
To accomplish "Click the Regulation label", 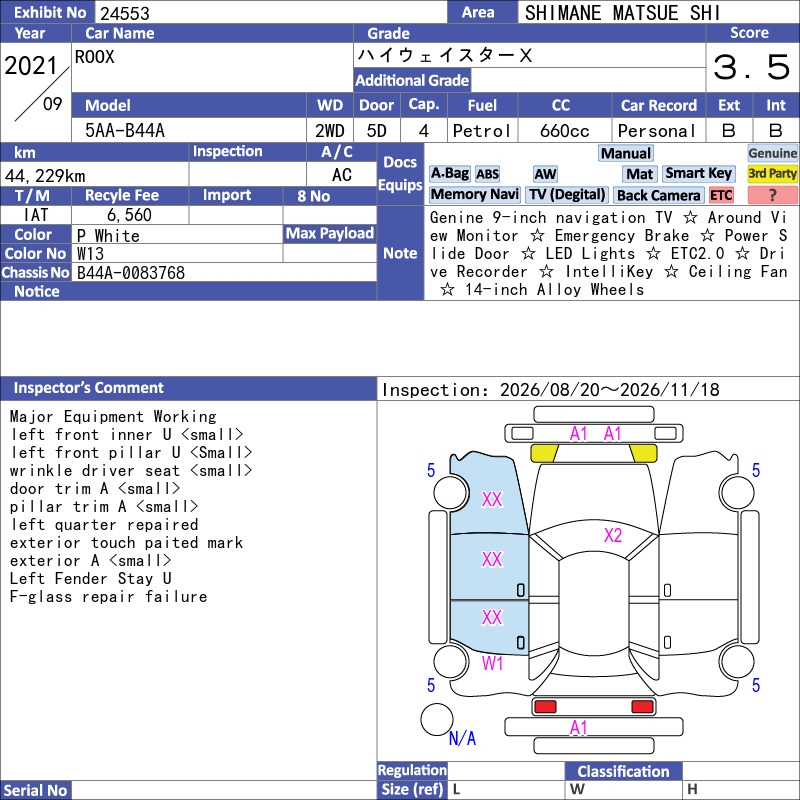I will pyautogui.click(x=412, y=770).
